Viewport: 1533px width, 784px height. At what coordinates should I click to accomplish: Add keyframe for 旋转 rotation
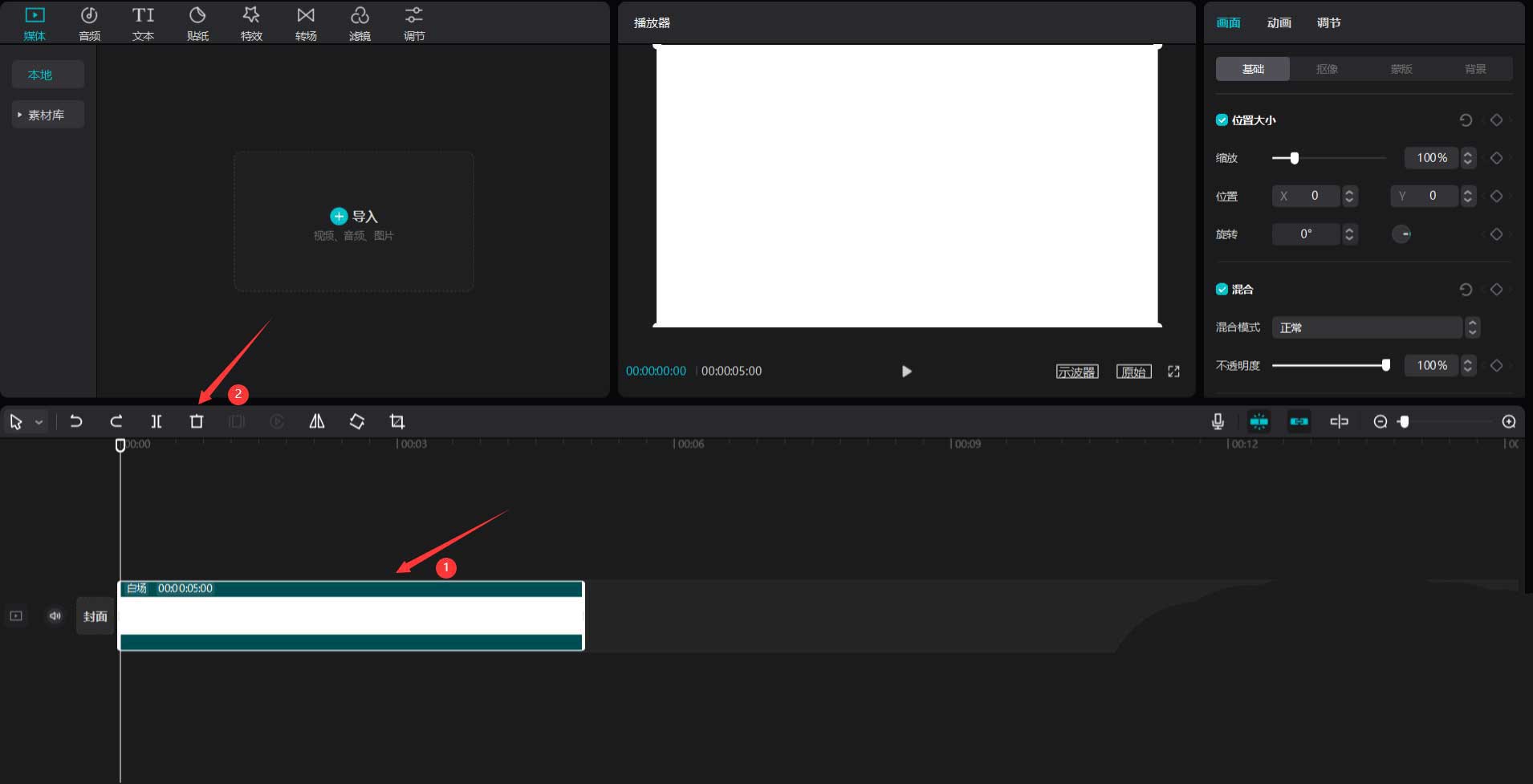click(x=1496, y=234)
